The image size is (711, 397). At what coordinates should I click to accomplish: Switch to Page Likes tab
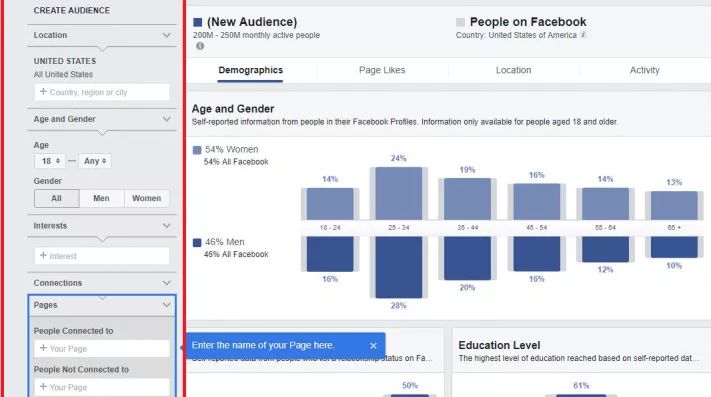coord(382,70)
